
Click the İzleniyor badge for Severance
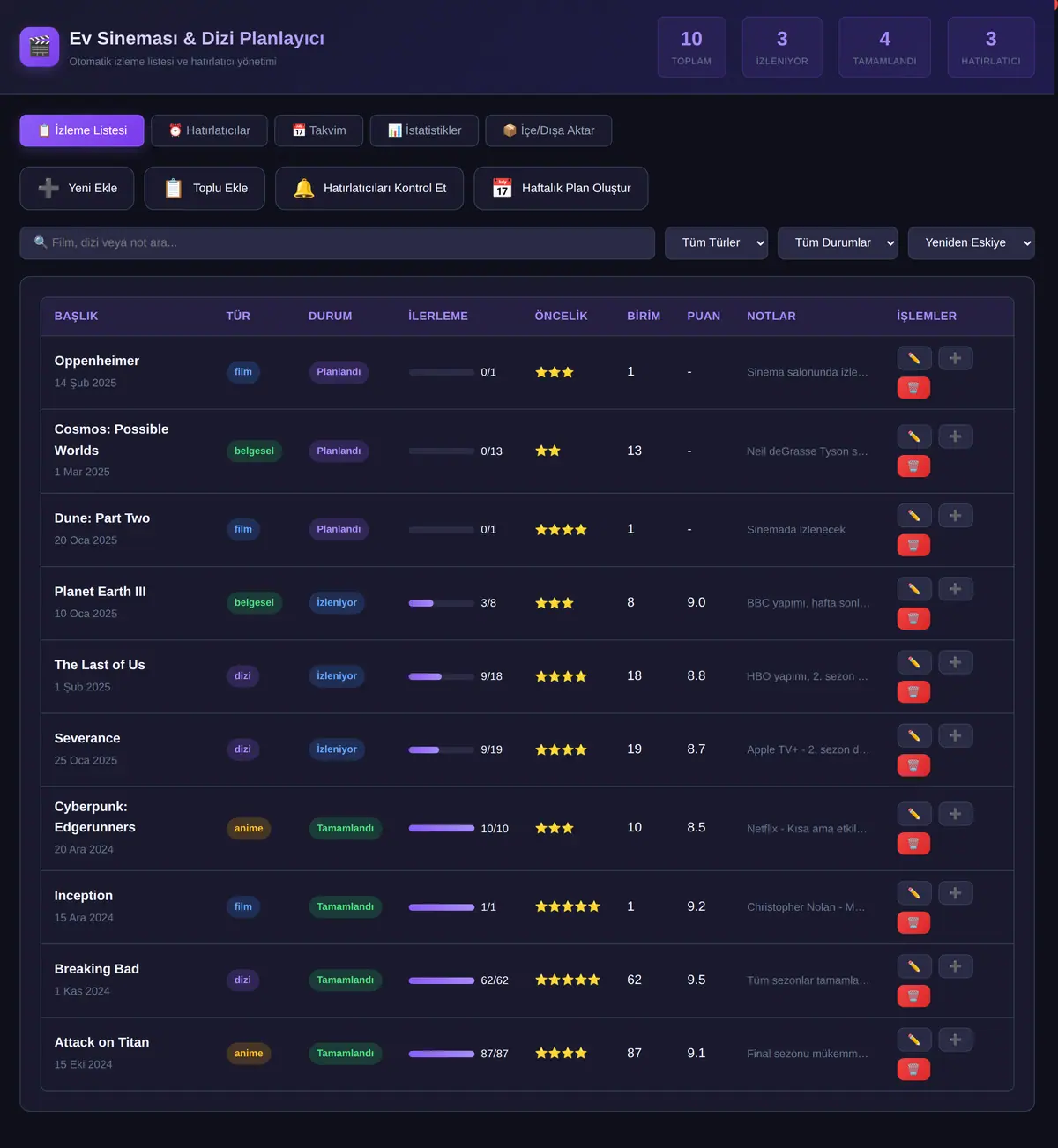point(337,749)
